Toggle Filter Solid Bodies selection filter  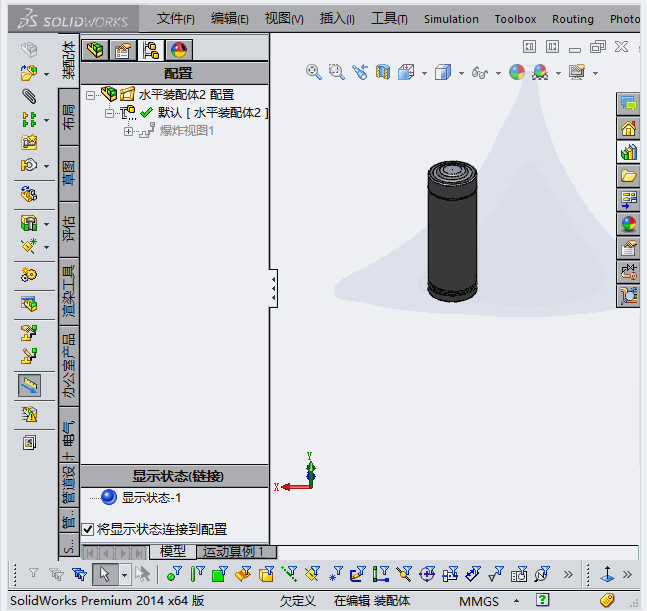tap(266, 574)
